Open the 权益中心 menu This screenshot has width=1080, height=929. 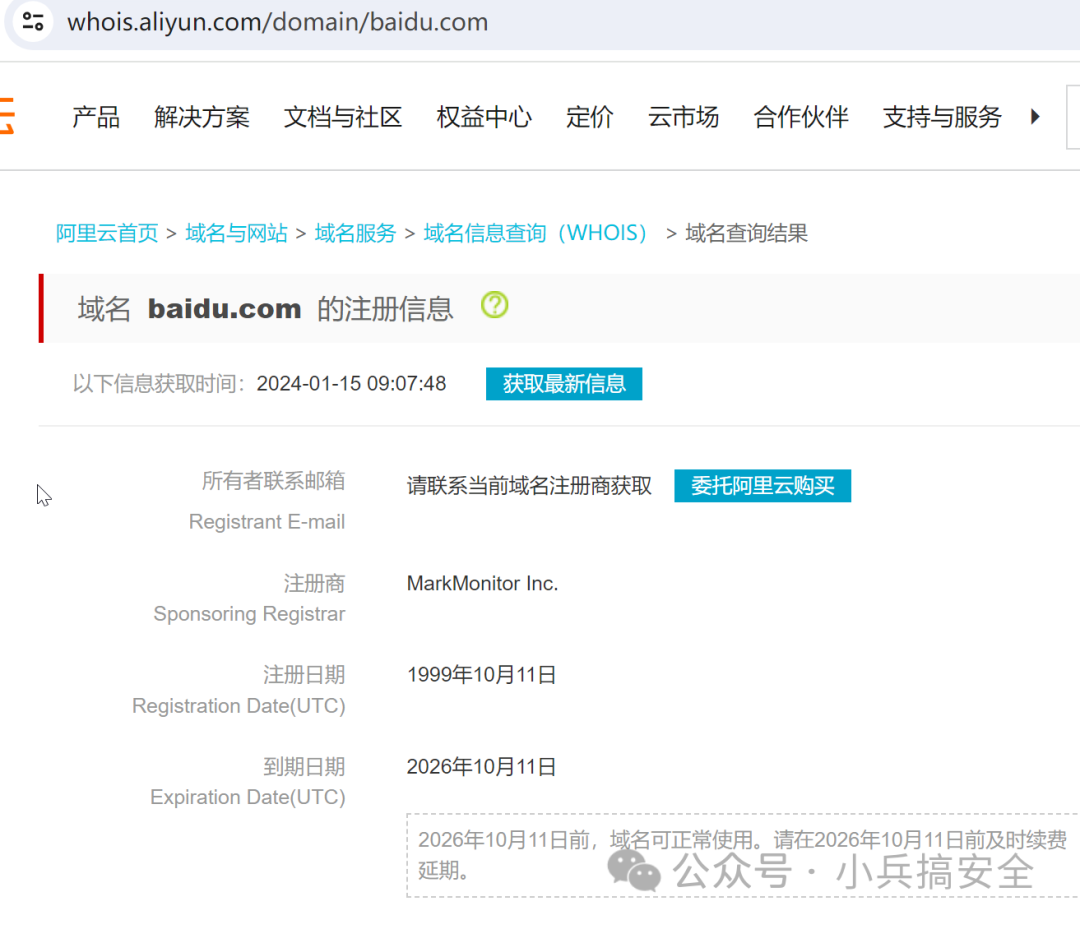point(484,117)
